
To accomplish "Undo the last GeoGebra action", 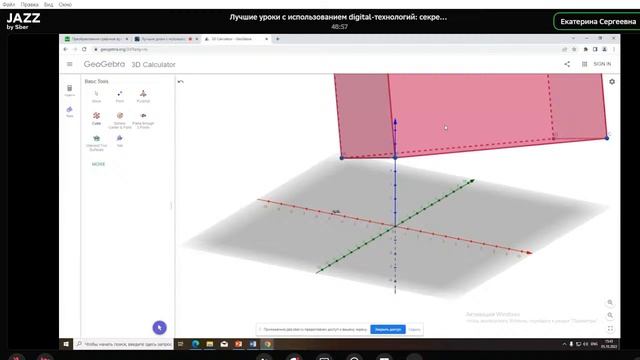I will pos(180,82).
